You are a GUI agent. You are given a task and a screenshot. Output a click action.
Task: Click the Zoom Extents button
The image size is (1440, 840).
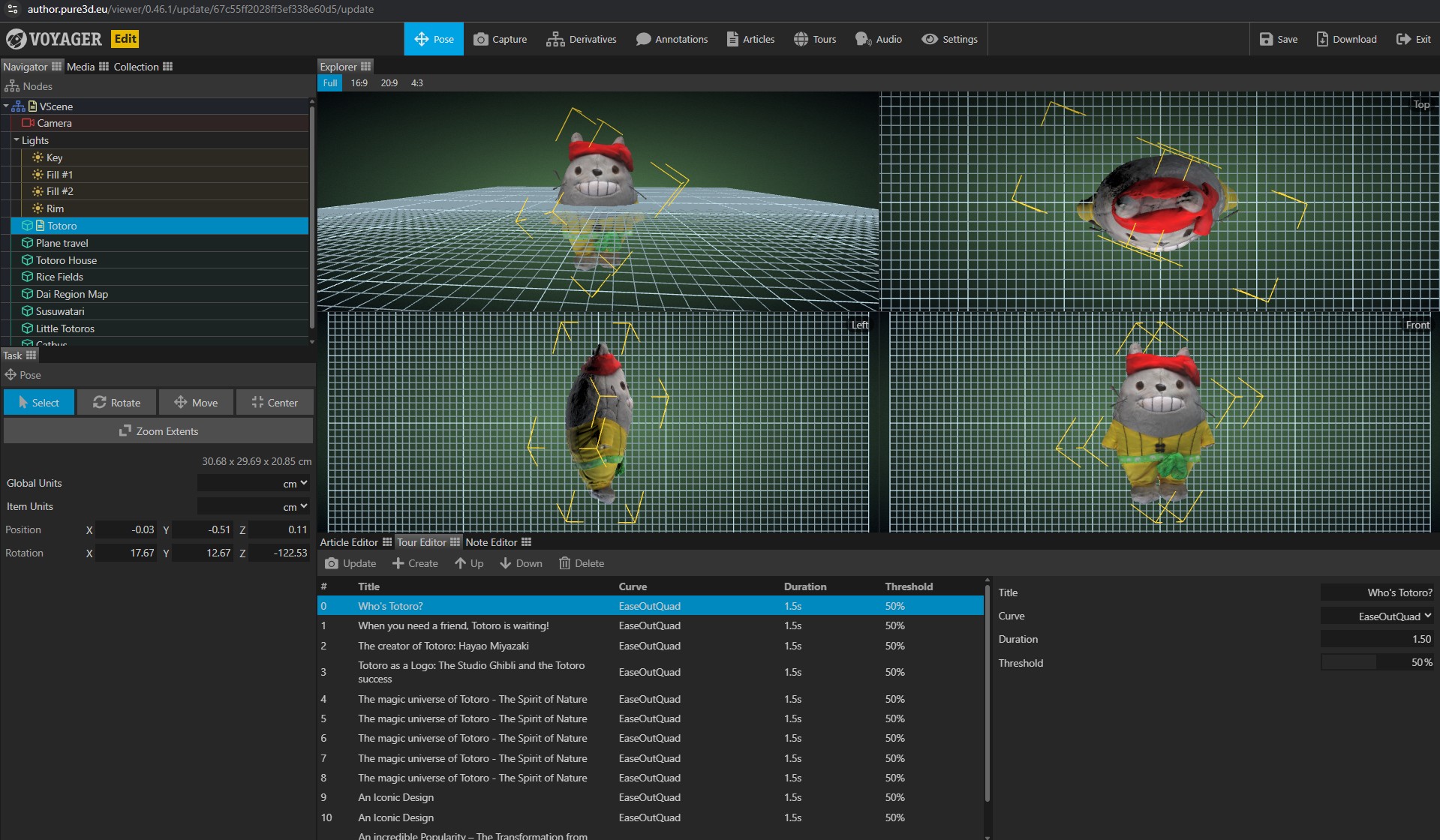coord(158,431)
